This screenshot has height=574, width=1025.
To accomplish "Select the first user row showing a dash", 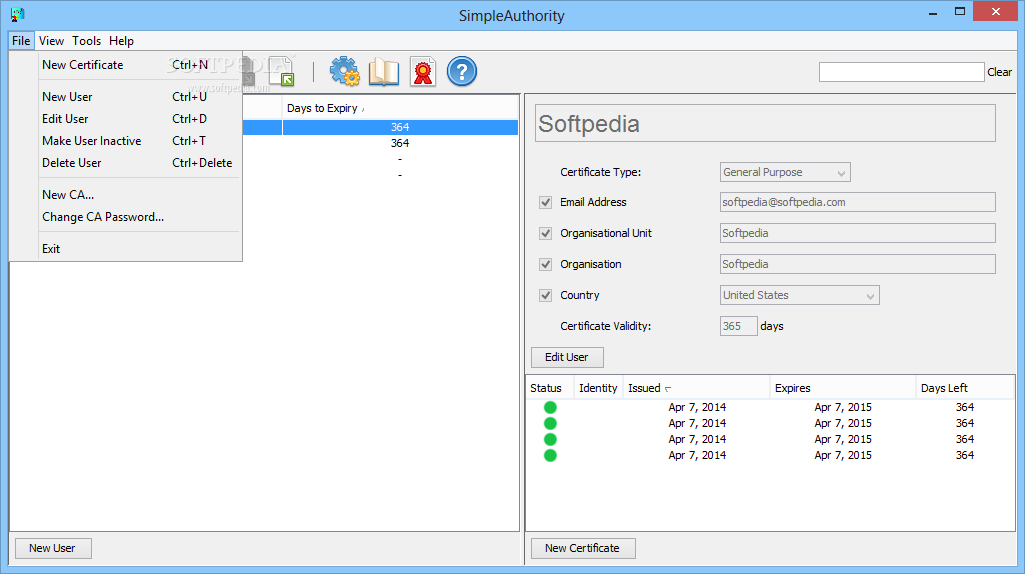I will (x=380, y=159).
